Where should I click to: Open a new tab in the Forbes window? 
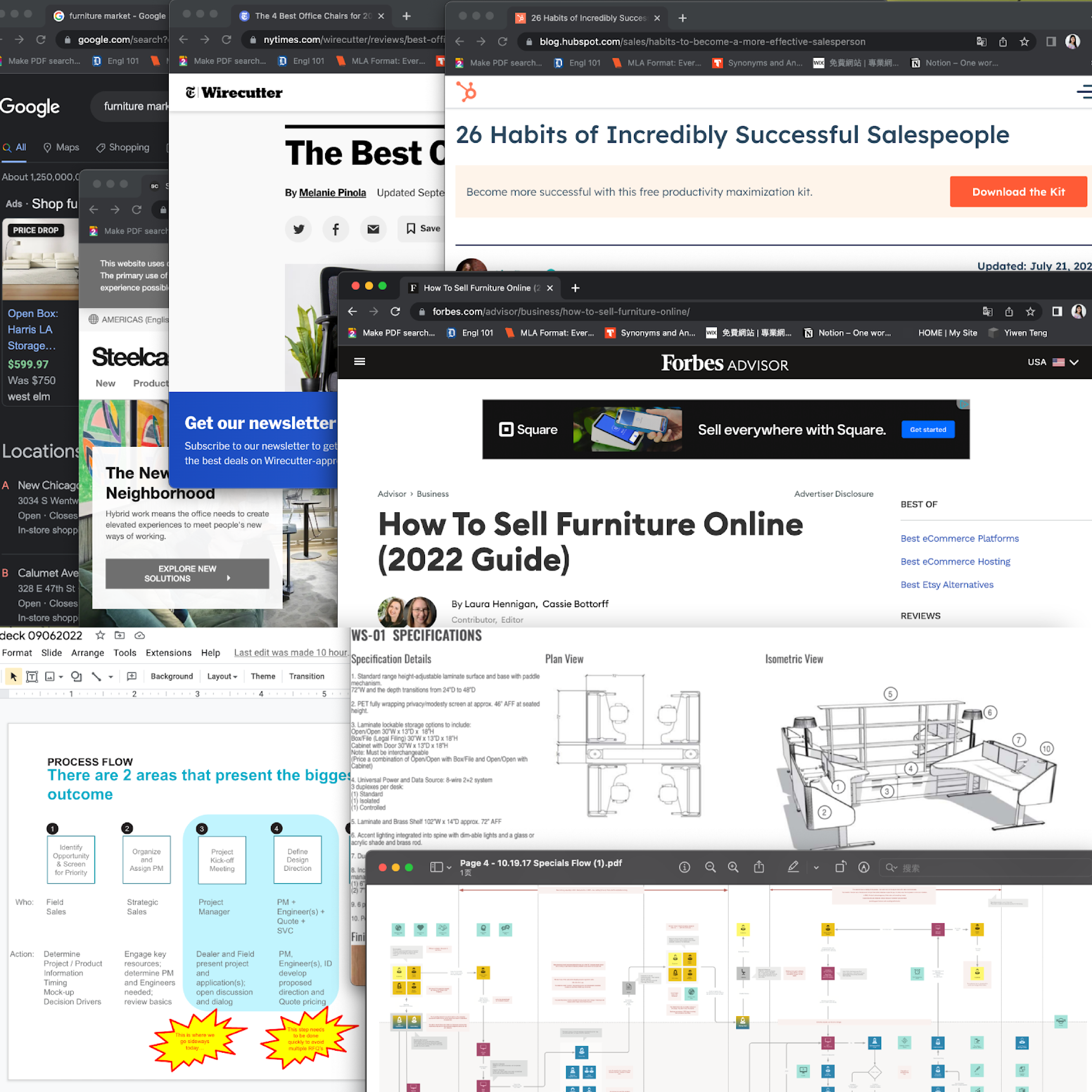(x=575, y=288)
